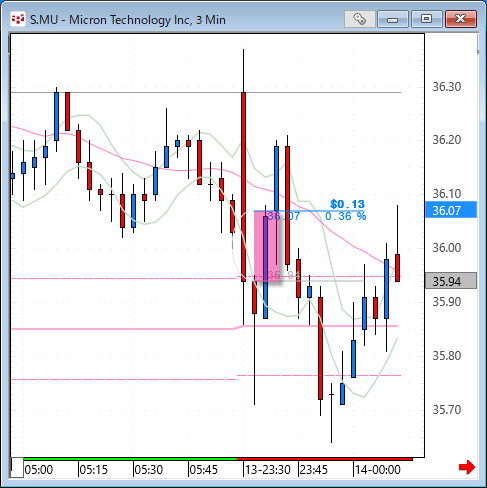Click the 23:45 time axis label

point(314,470)
